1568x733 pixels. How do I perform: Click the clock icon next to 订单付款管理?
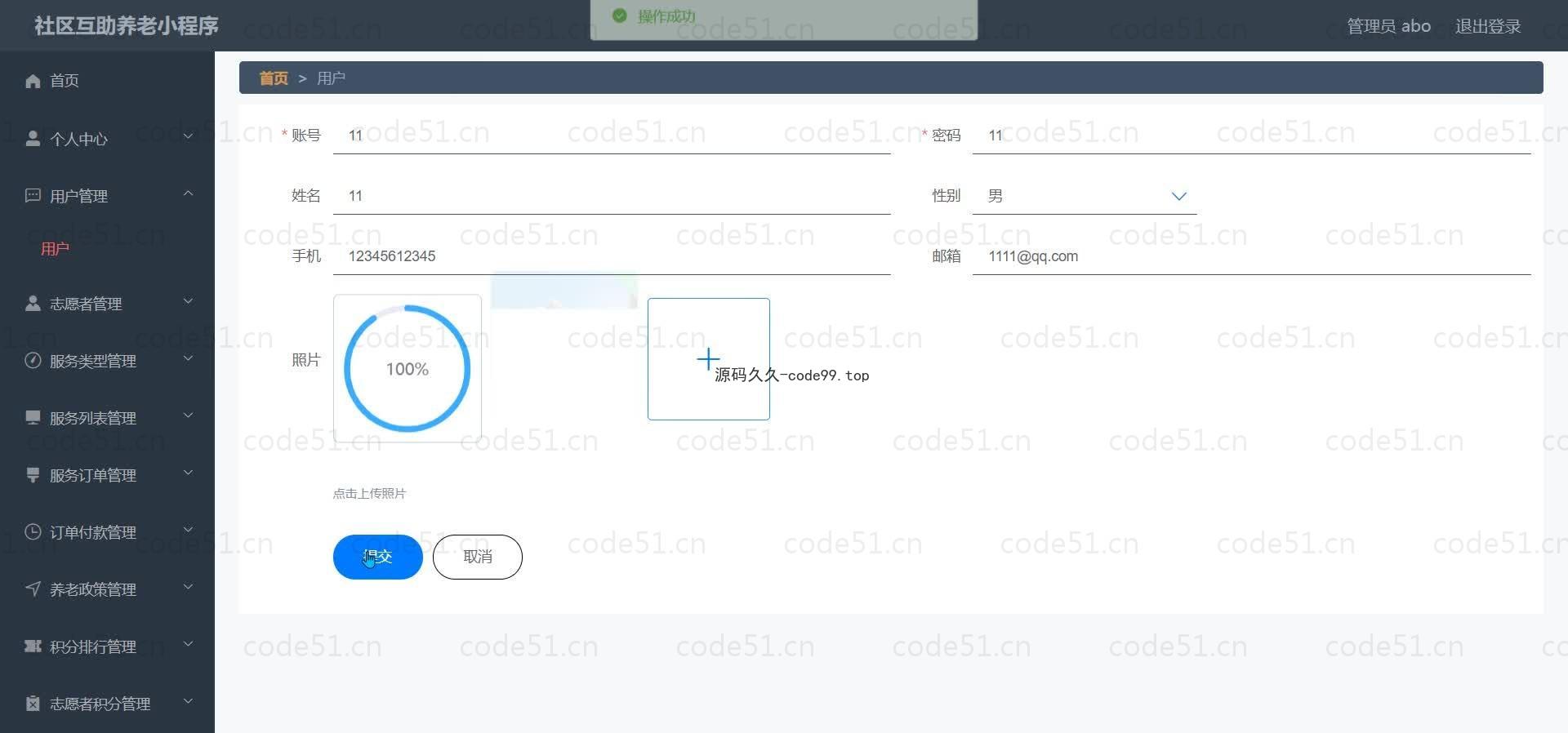click(33, 532)
